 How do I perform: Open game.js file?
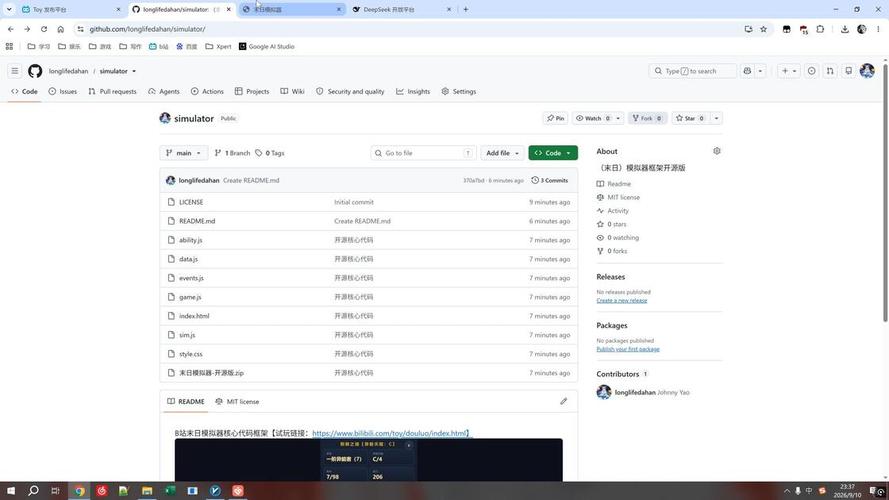click(190, 297)
